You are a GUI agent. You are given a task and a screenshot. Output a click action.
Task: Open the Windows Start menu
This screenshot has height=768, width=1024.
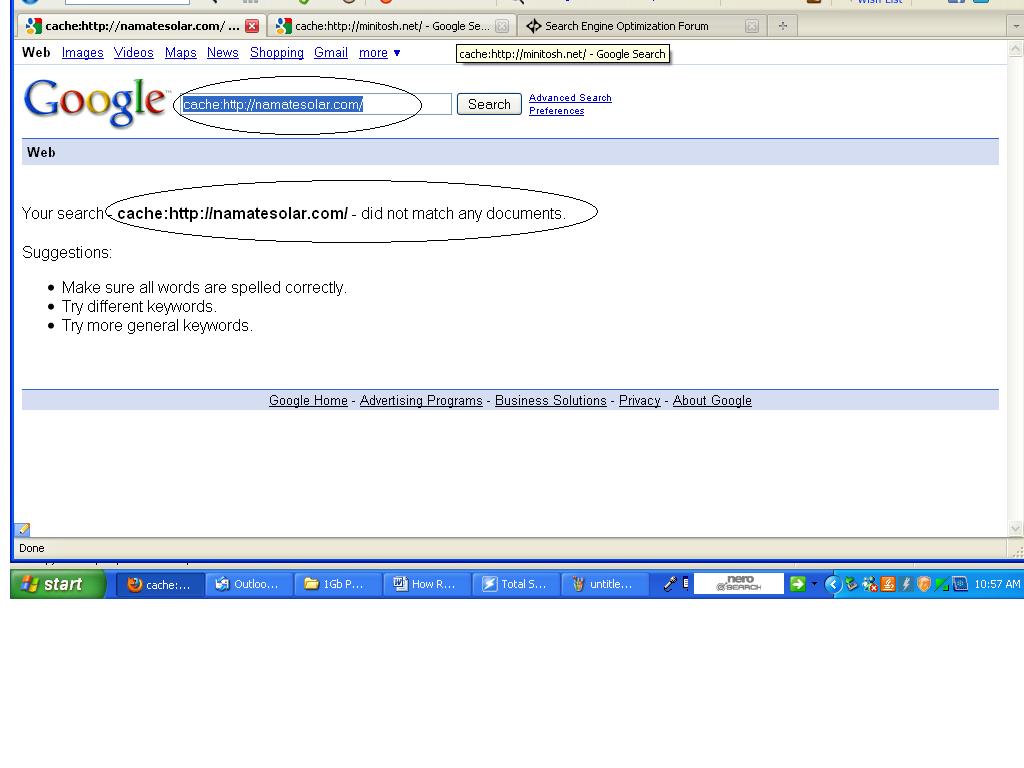pyautogui.click(x=57, y=584)
